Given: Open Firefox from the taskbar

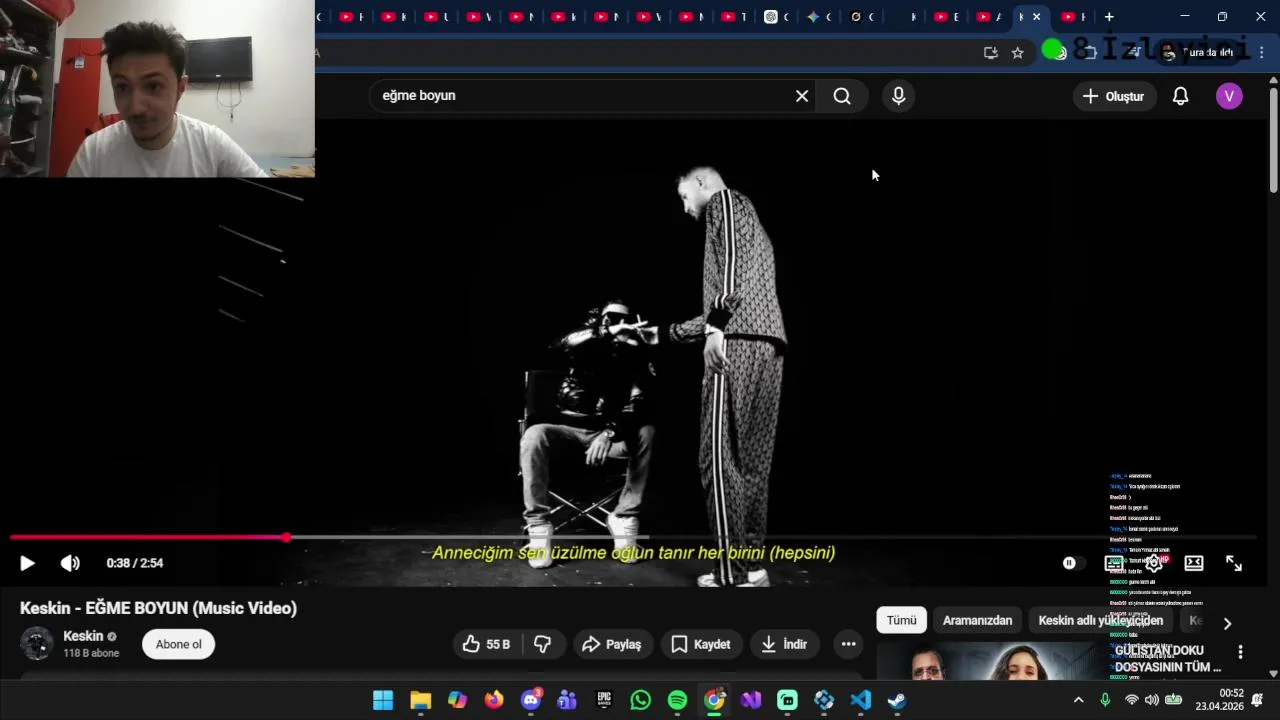Looking at the screenshot, I should pos(494,700).
